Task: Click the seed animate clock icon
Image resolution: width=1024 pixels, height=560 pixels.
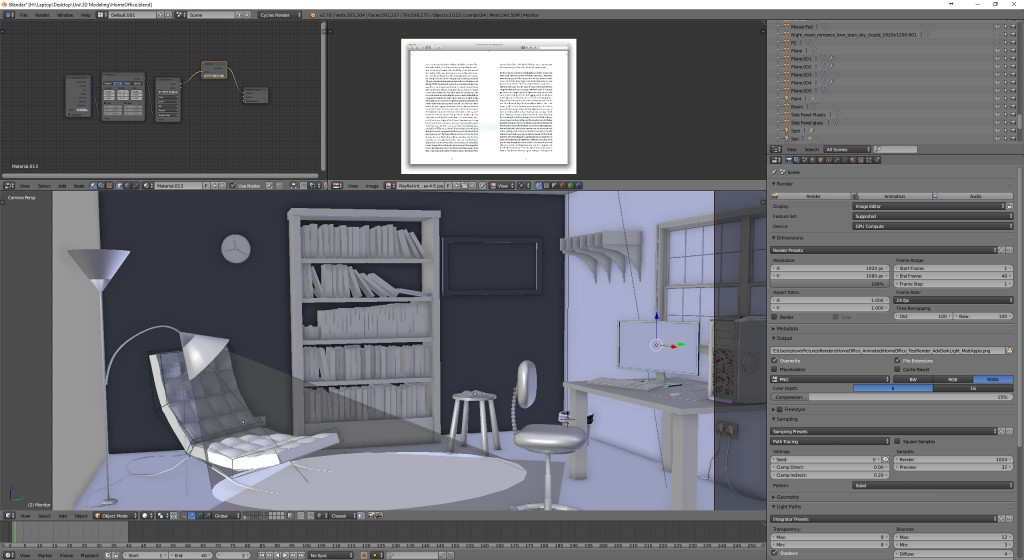Action: click(x=885, y=459)
